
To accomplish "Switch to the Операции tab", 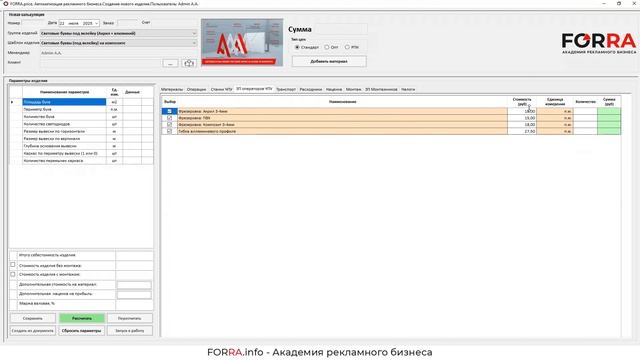I will pyautogui.click(x=196, y=89).
